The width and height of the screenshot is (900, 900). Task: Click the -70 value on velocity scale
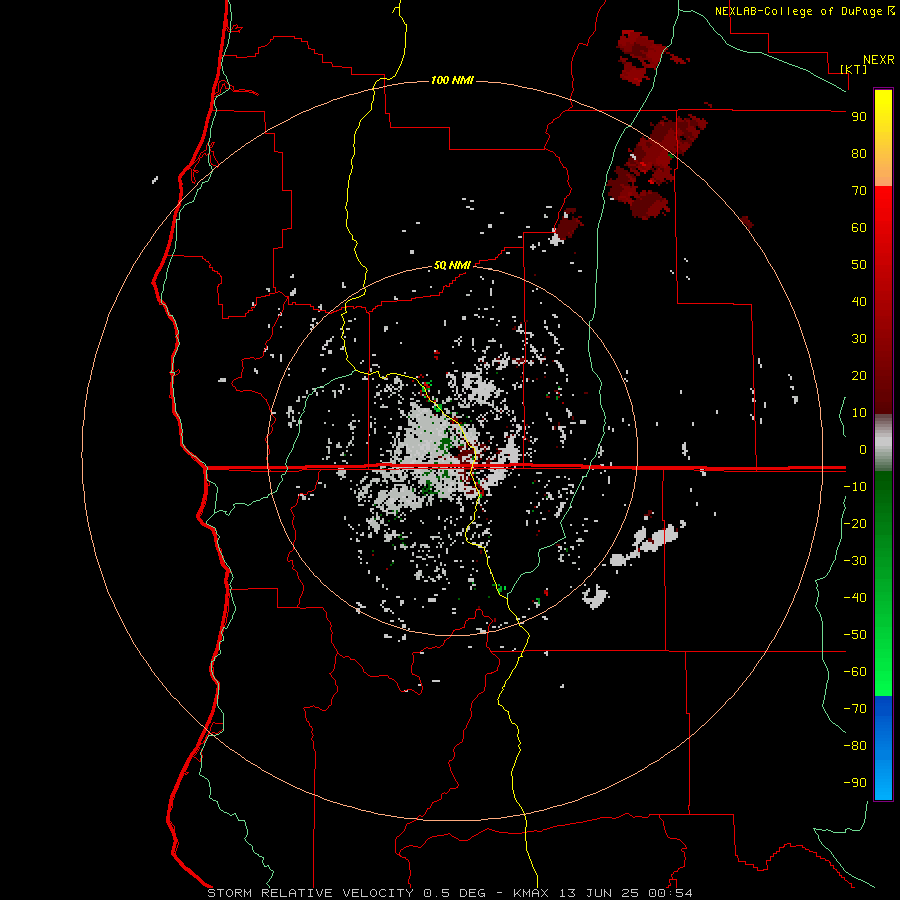pos(855,708)
